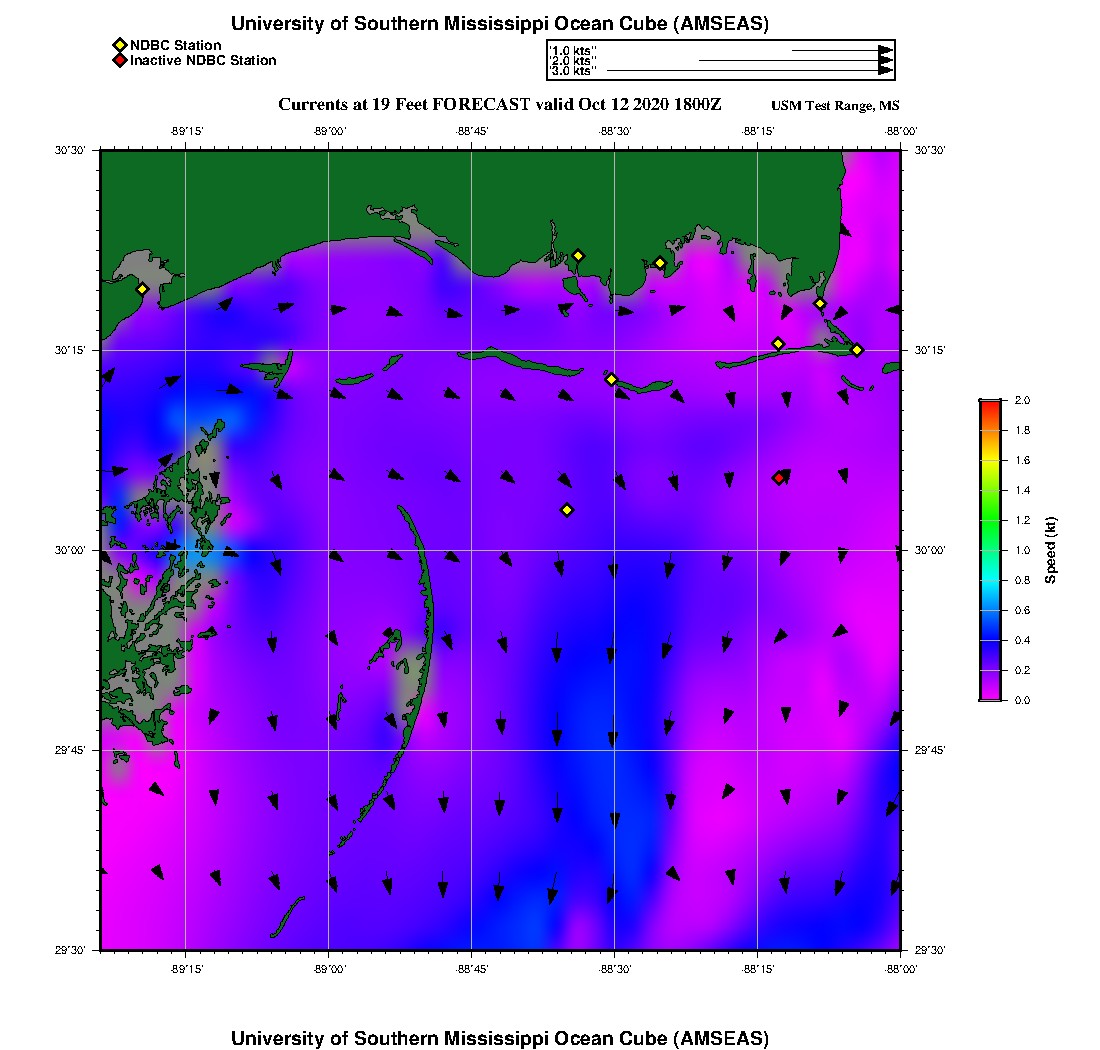Viewport: 1100px width, 1050px height.
Task: Select the northernmost yellow NDBC station marker
Action: click(x=578, y=255)
